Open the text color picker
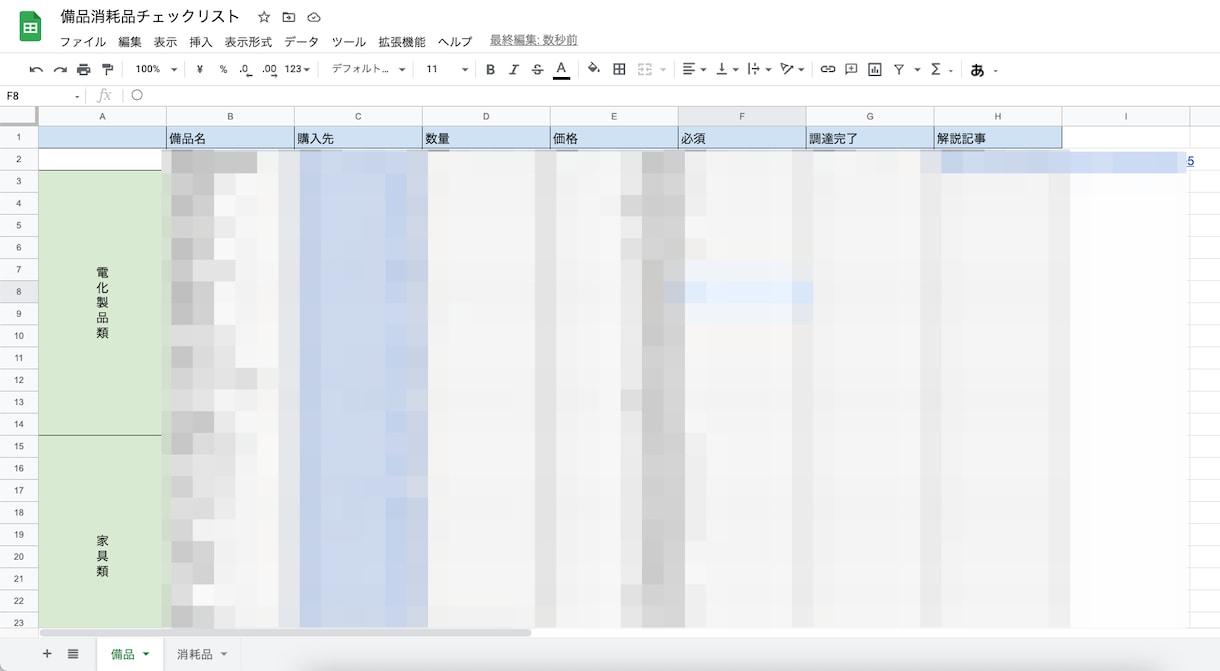 561,69
